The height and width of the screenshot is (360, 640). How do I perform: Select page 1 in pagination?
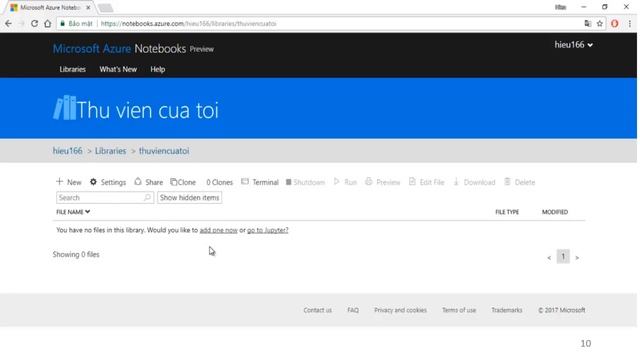(563, 257)
